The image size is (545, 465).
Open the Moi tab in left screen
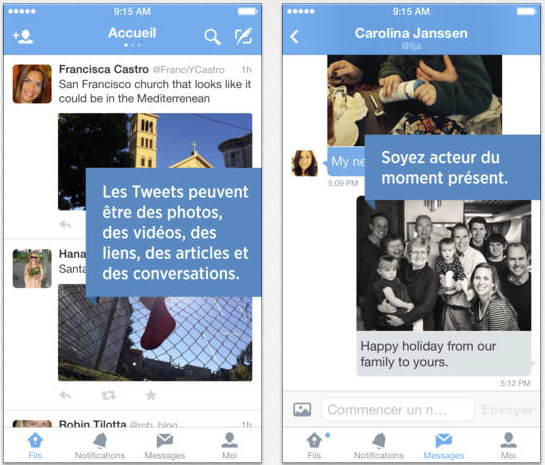point(229,446)
